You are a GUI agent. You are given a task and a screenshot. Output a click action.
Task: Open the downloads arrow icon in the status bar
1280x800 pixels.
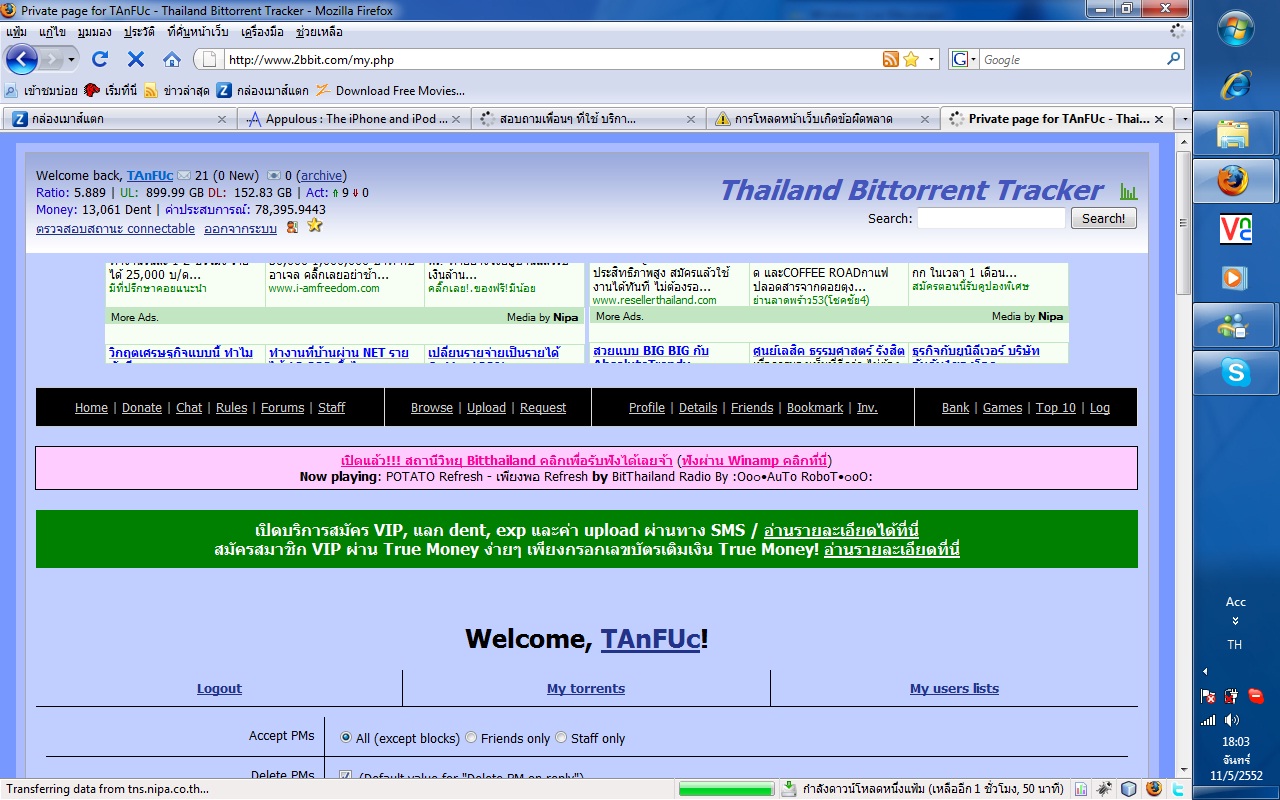pyautogui.click(x=788, y=789)
